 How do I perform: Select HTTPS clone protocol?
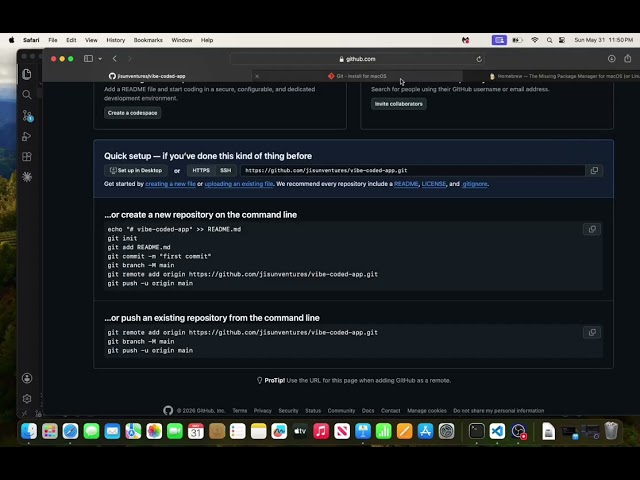click(201, 171)
